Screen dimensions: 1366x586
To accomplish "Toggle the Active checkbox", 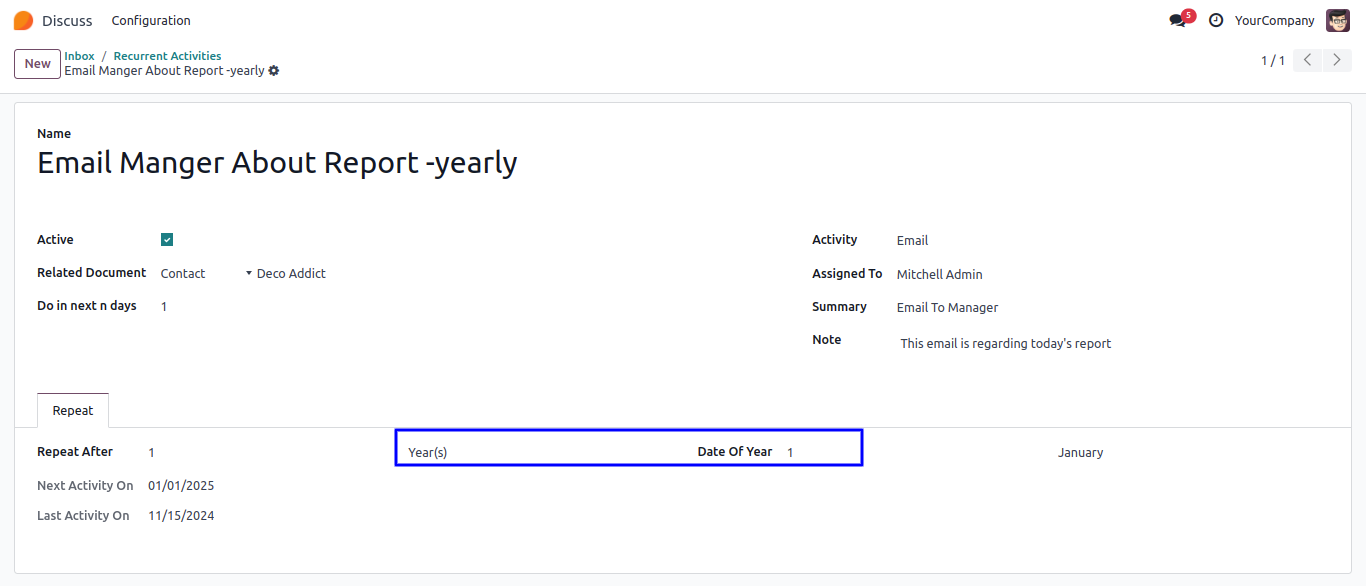I will [167, 240].
